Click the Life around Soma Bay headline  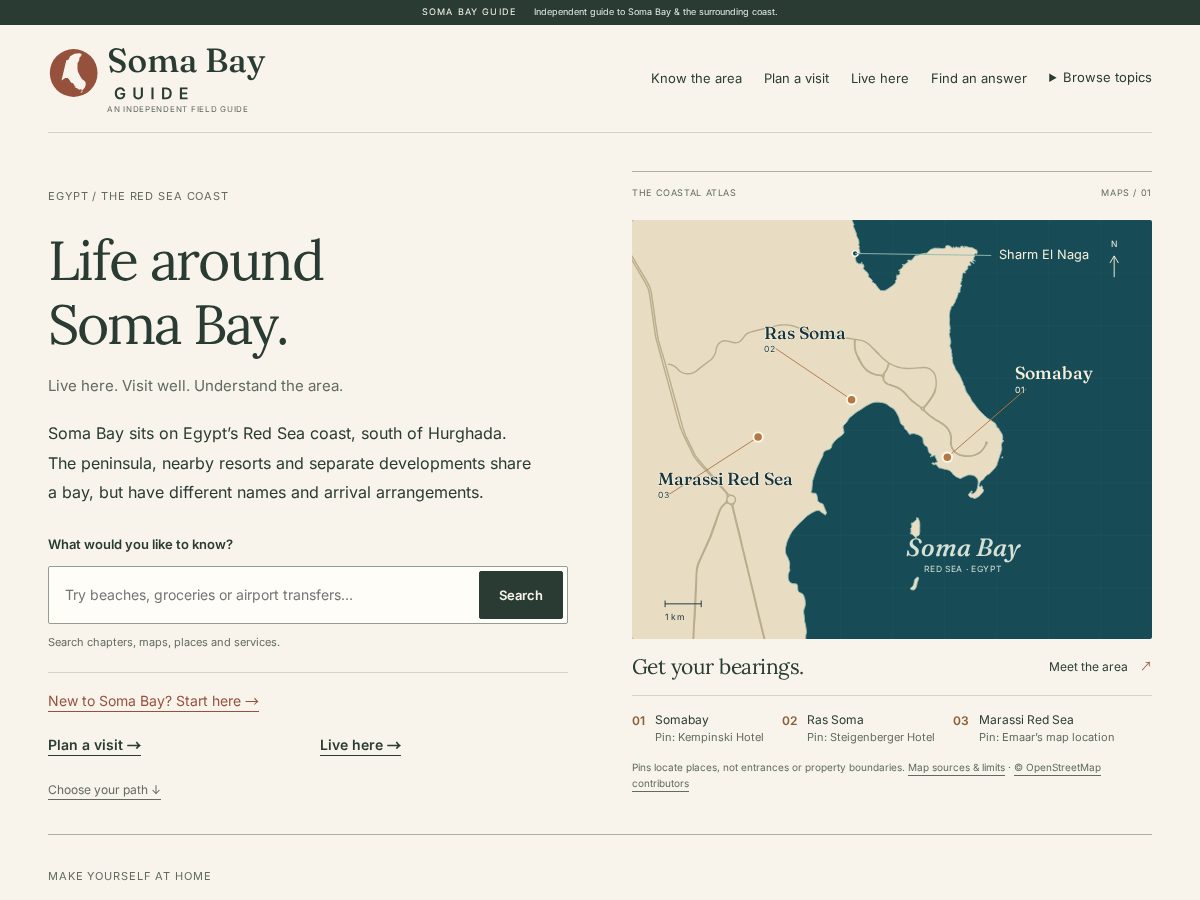tap(186, 292)
